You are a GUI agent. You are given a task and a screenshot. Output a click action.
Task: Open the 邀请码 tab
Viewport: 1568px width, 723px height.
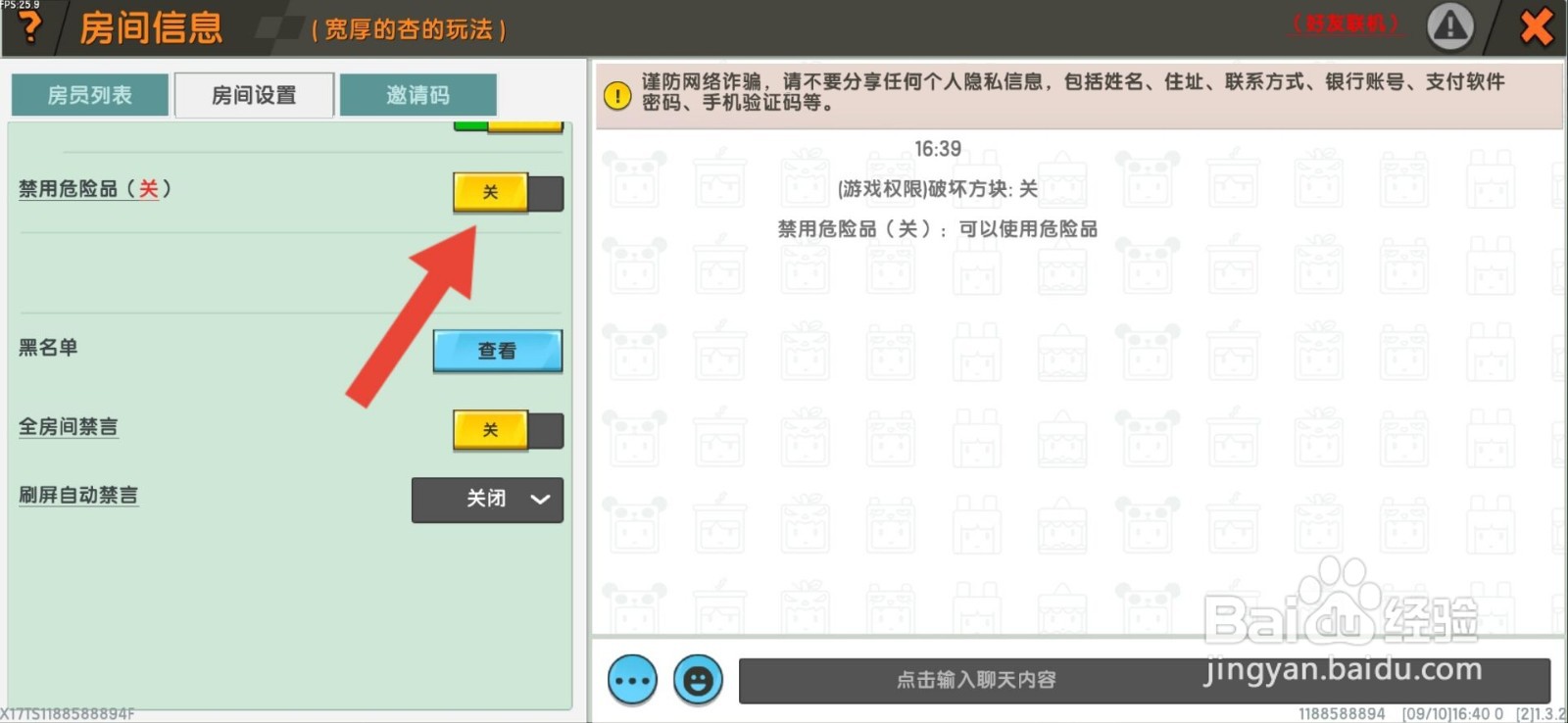click(x=417, y=95)
